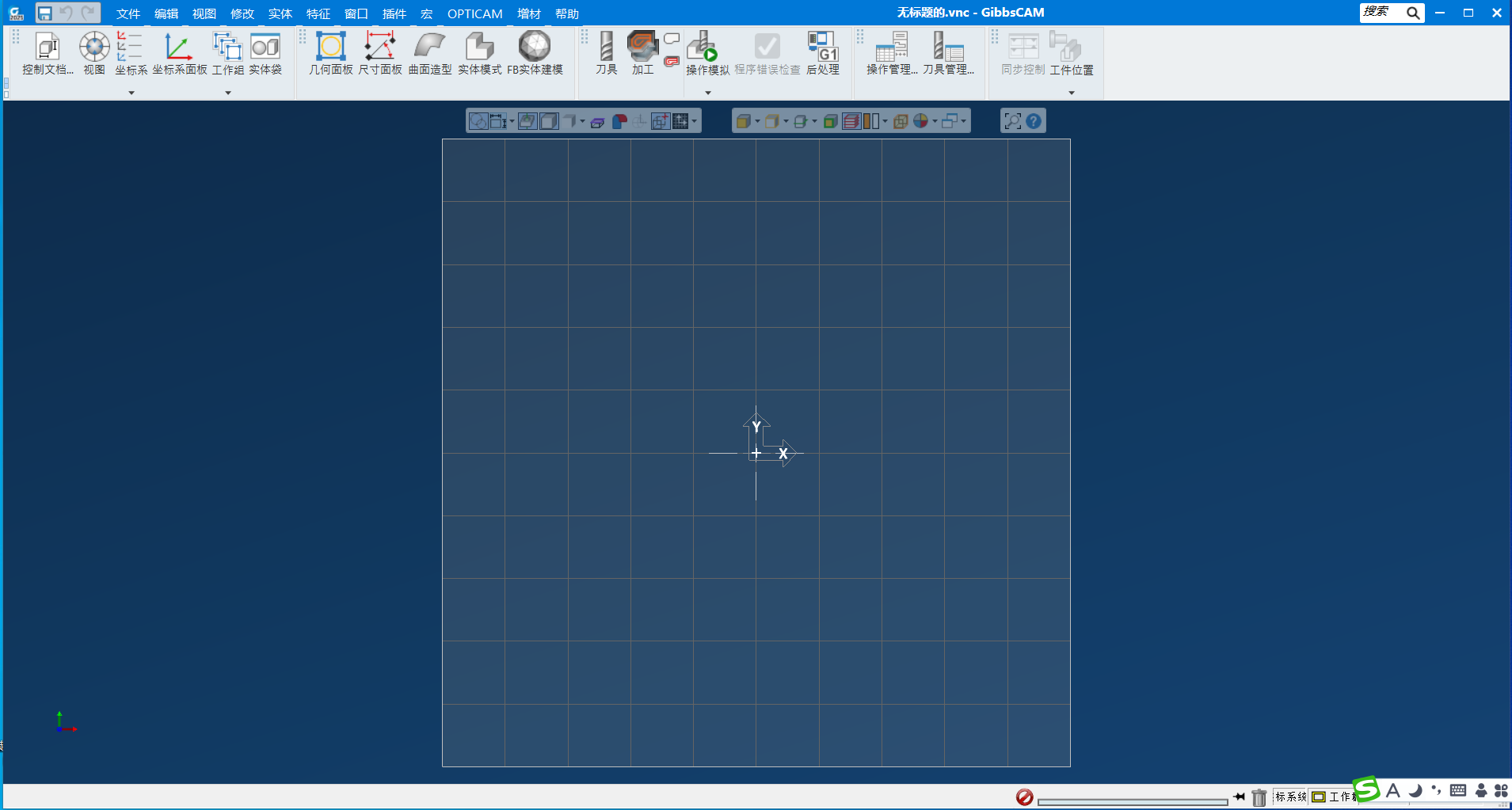Click the 实体模式 solid mode button
This screenshot has height=810, width=1512.
tap(479, 53)
